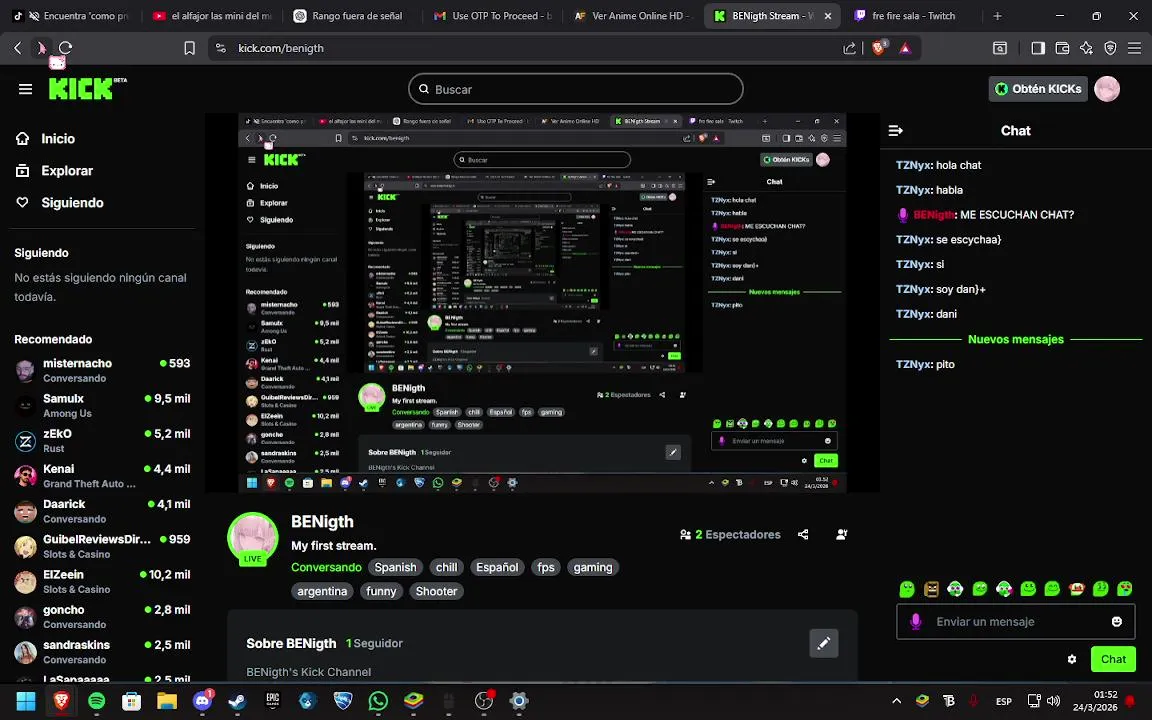Open Steam from taskbar

[237, 701]
